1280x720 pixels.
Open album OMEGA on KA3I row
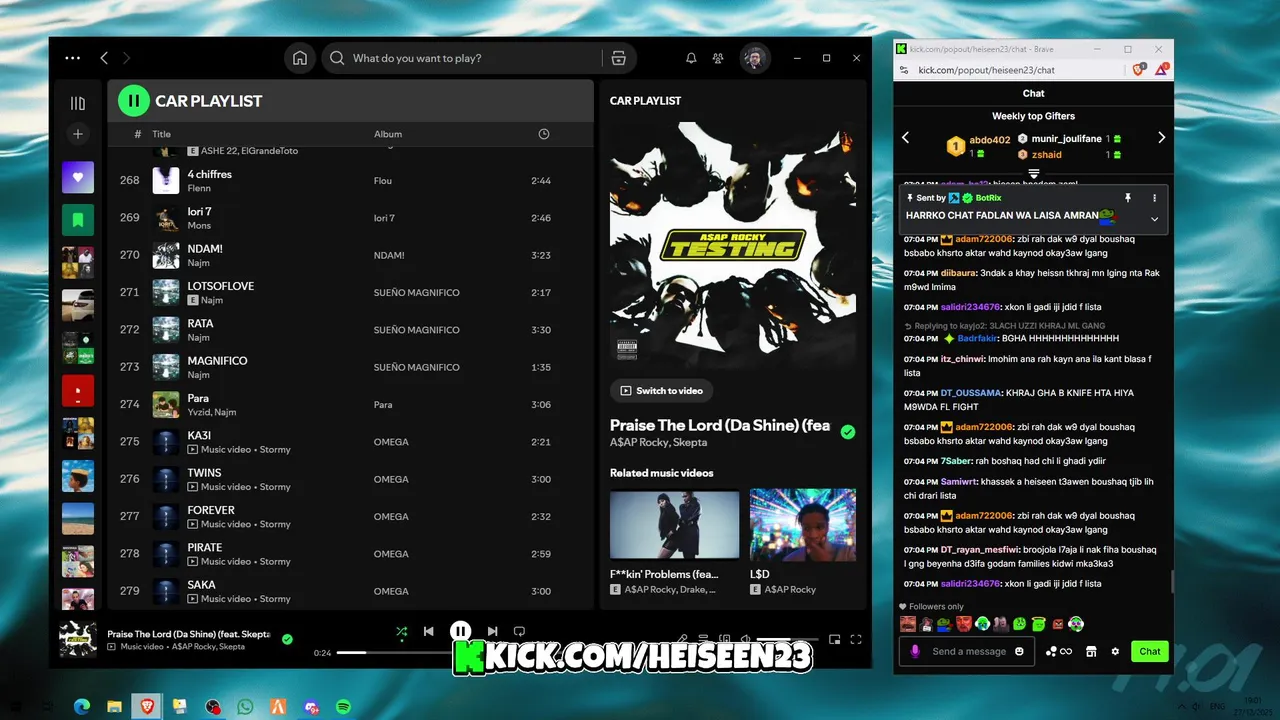click(391, 442)
